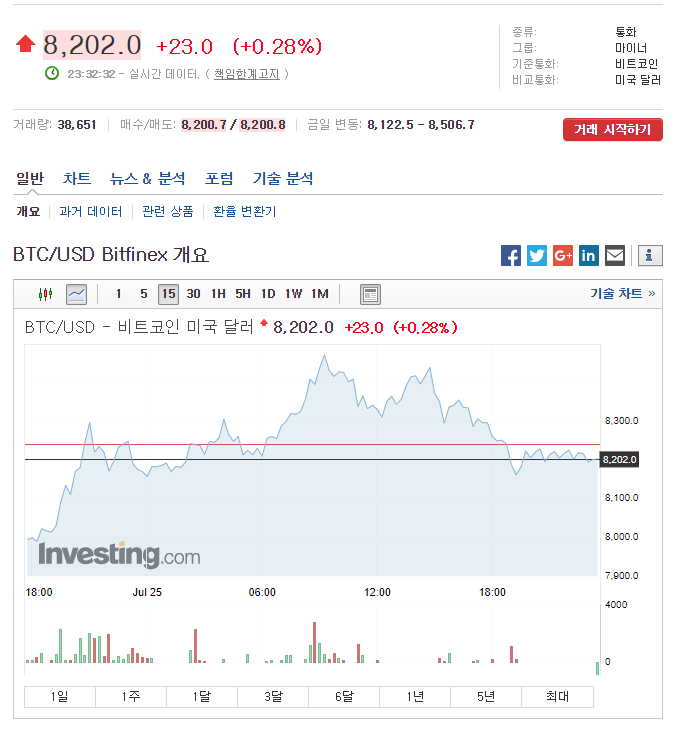
Task: Share on LinkedIn icon
Action: (x=589, y=255)
